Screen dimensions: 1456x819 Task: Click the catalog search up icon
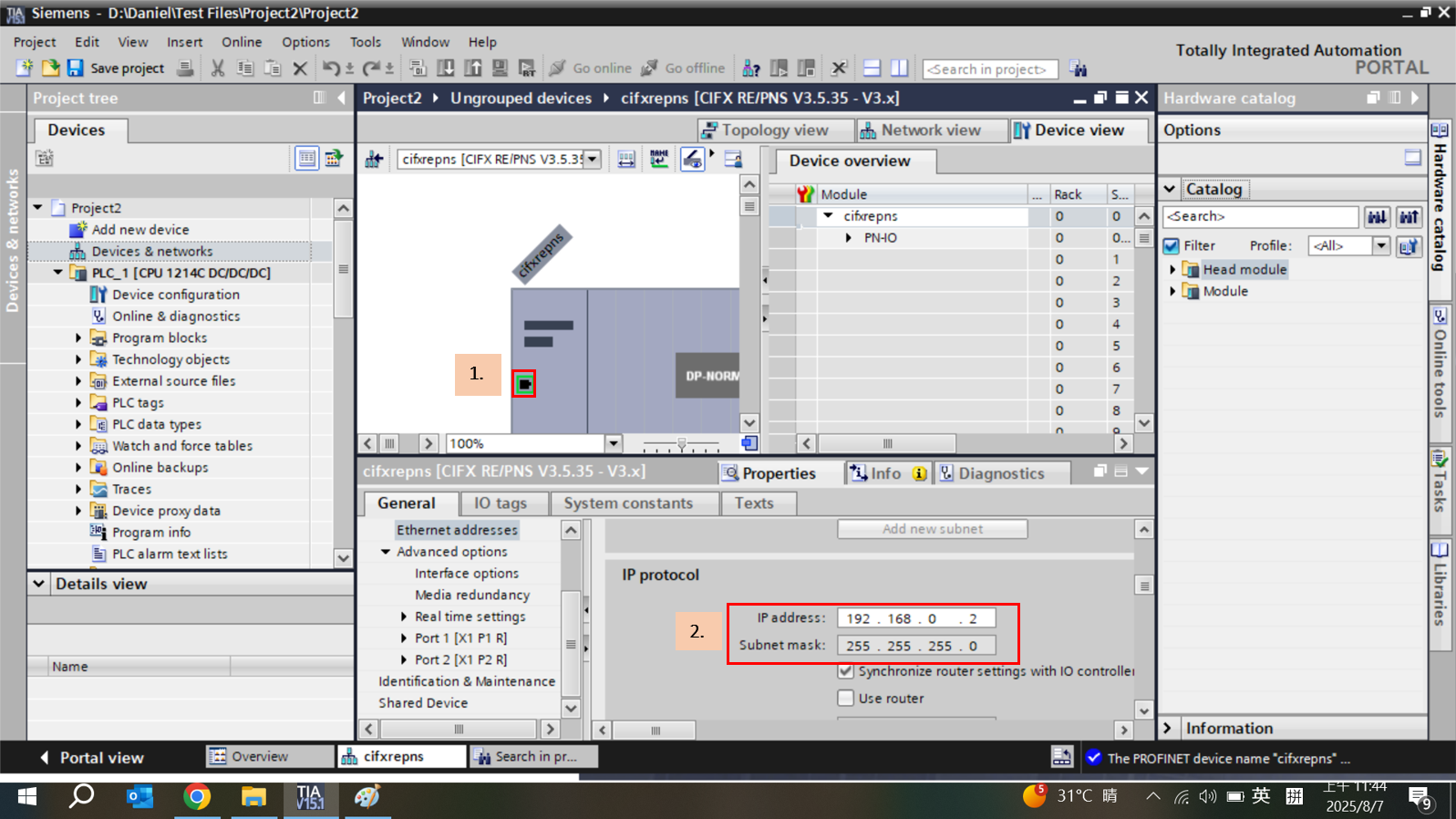[x=1409, y=216]
